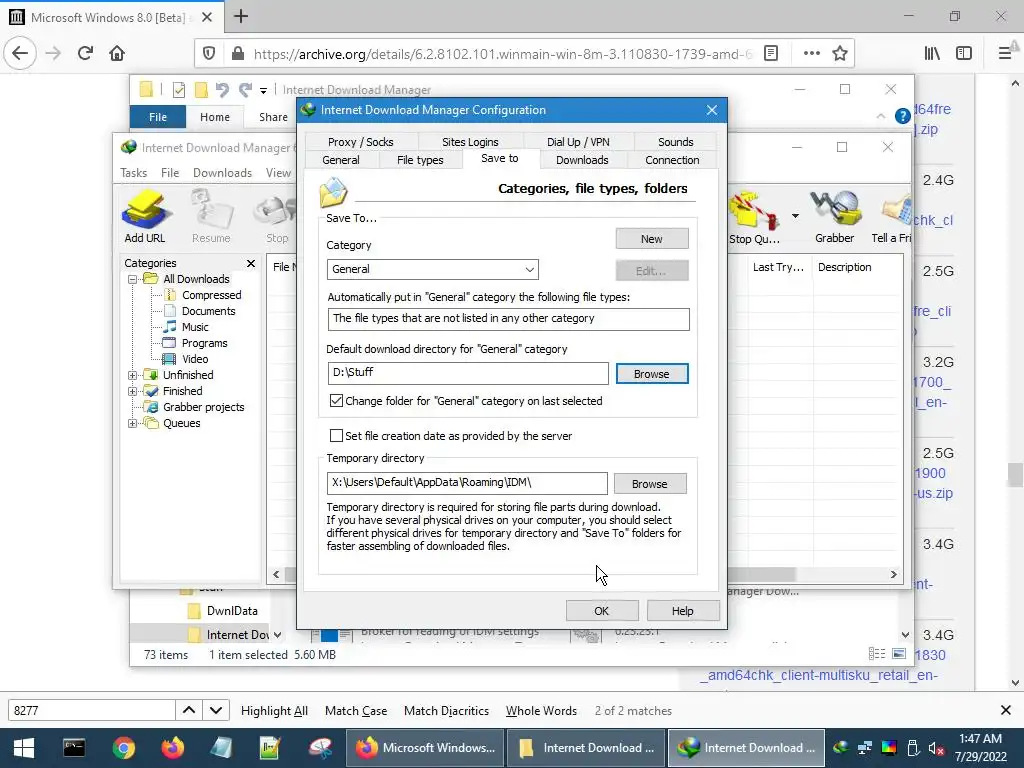
Task: Click the Firefox home icon
Action: [x=117, y=54]
